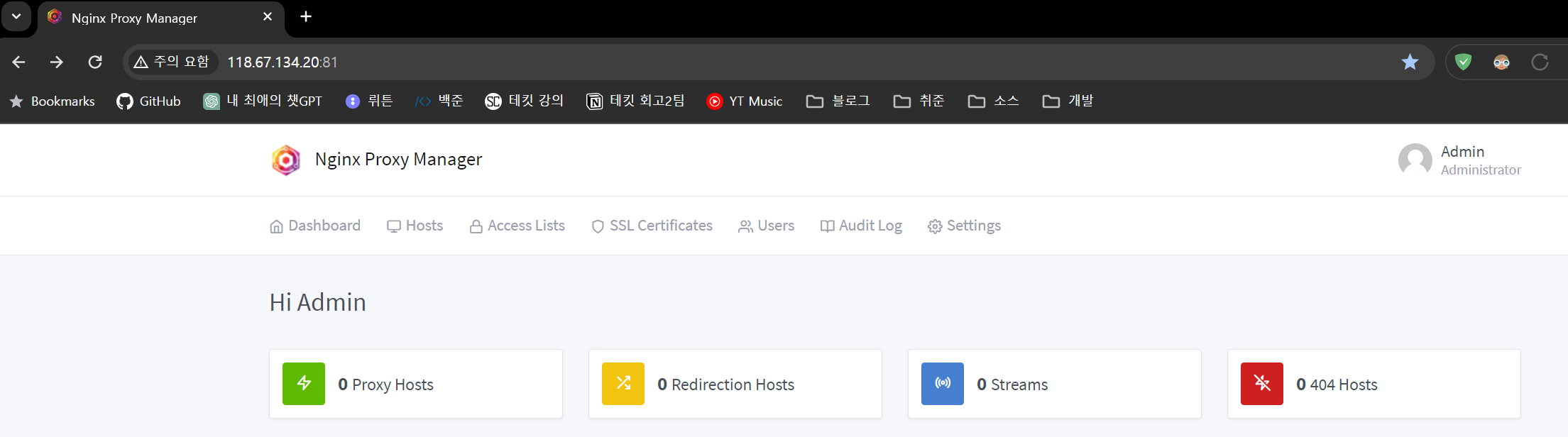Open the 테킷 강의 bookmark

(525, 101)
